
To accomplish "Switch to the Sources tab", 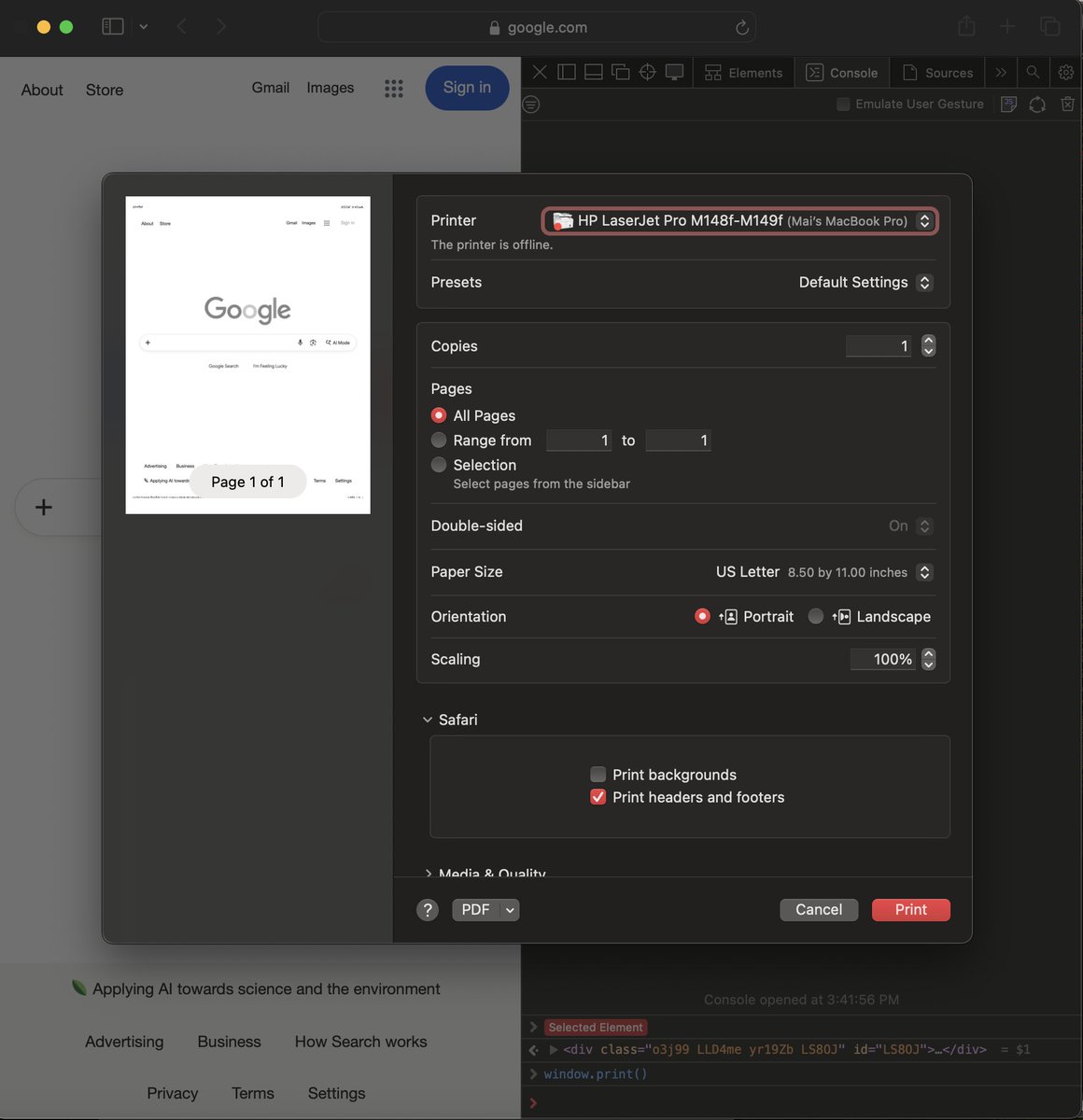I will tap(937, 73).
